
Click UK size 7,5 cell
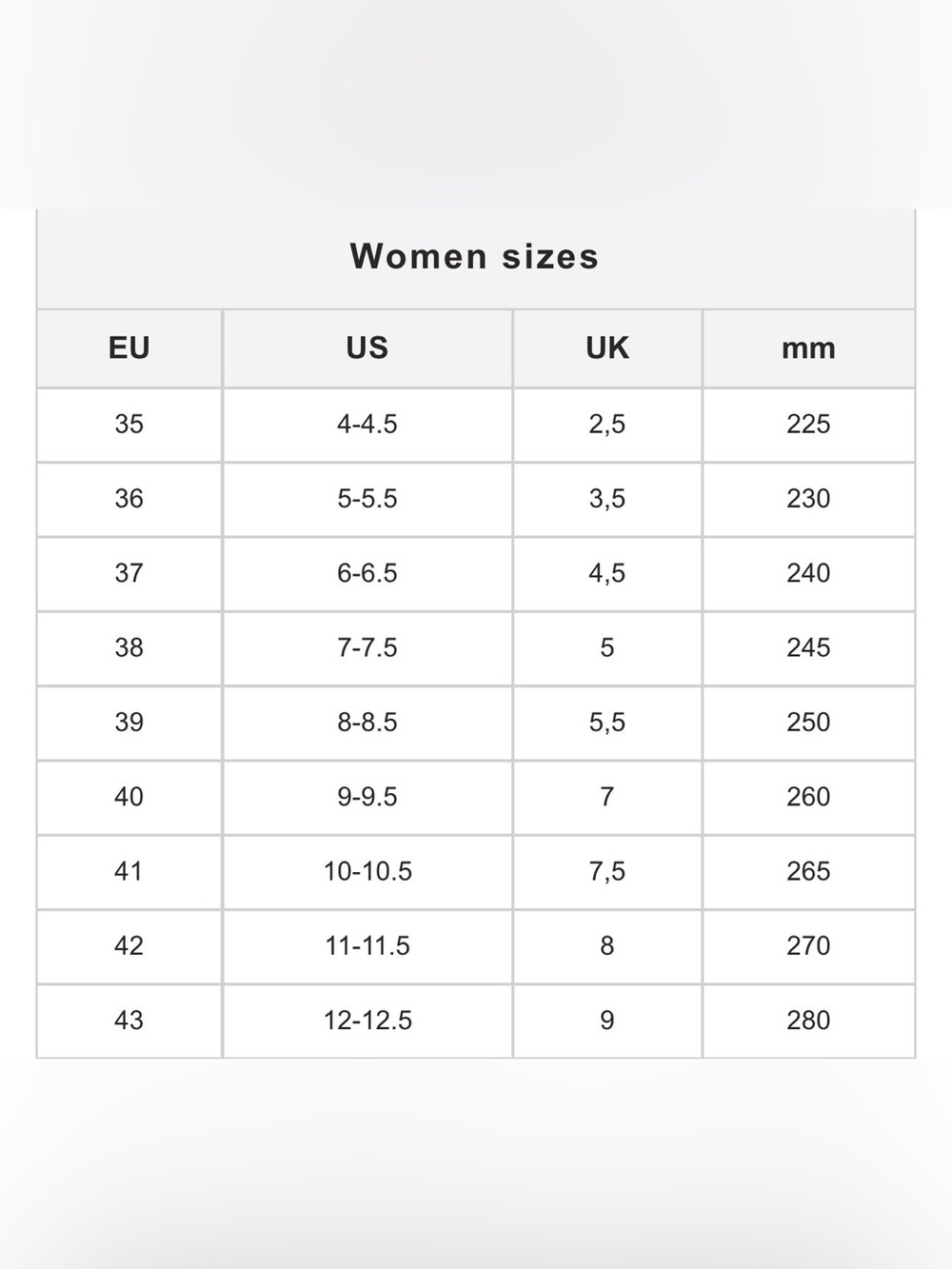[x=607, y=871]
